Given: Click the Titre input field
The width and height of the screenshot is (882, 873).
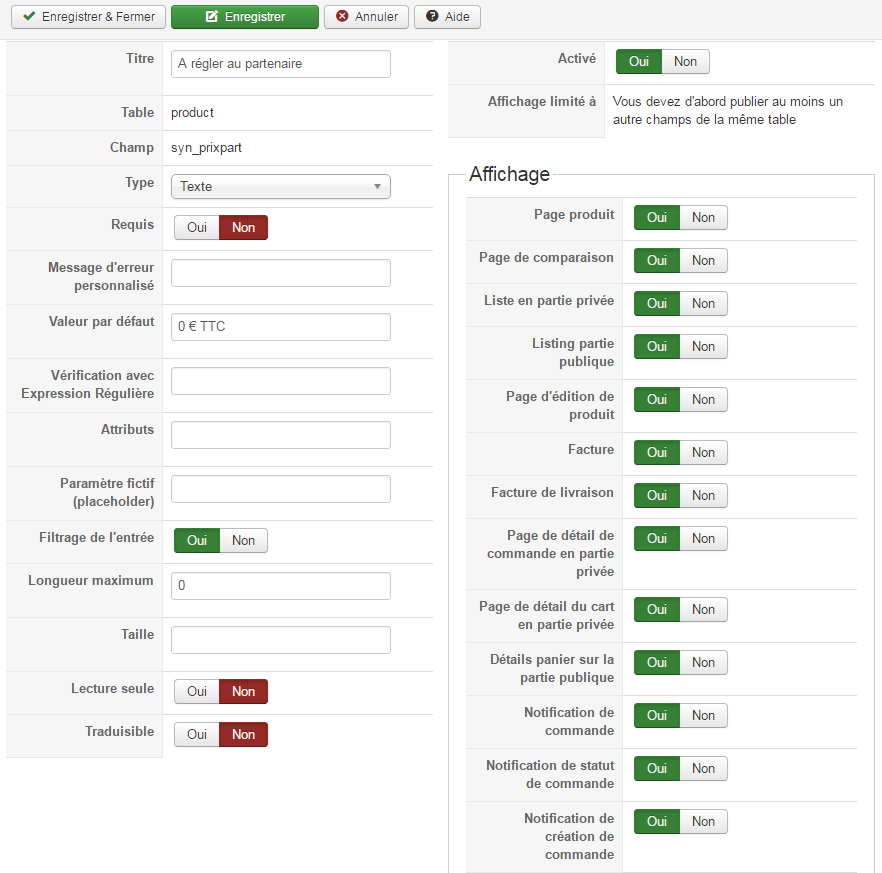Looking at the screenshot, I should [280, 63].
